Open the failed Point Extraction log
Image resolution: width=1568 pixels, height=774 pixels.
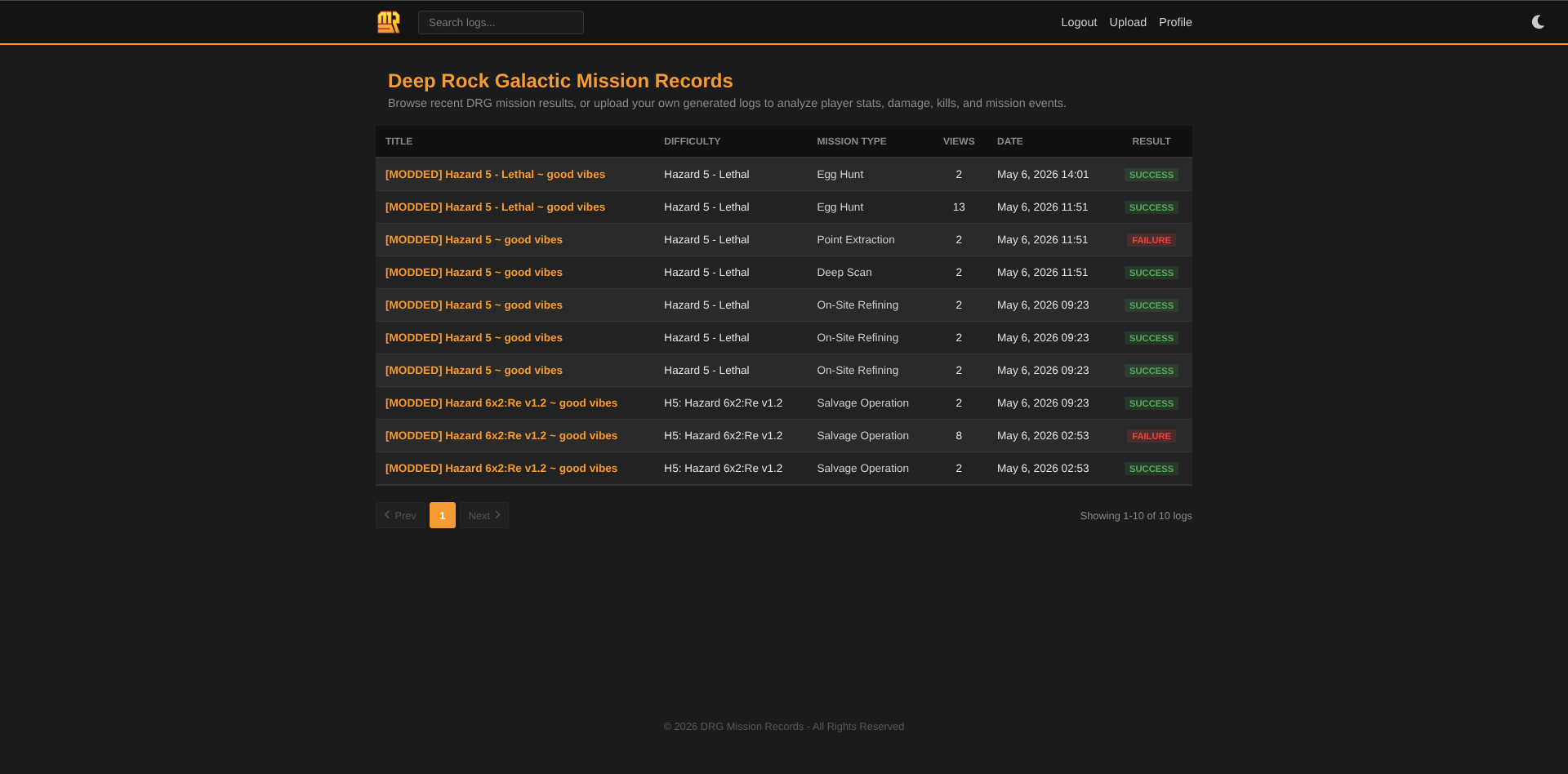(474, 239)
